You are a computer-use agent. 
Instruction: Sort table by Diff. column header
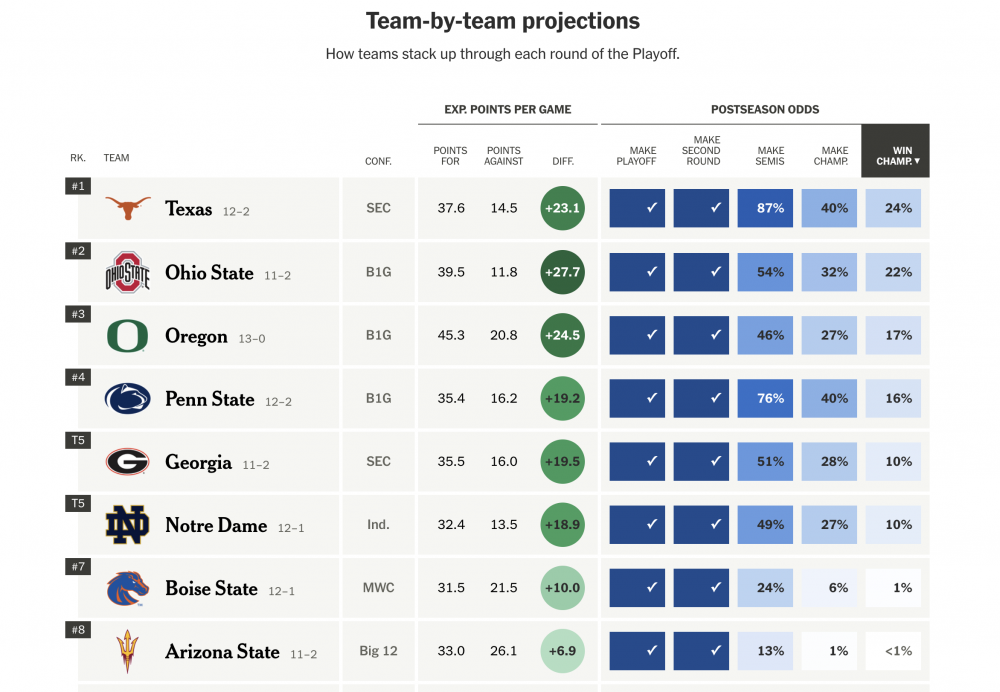(563, 160)
